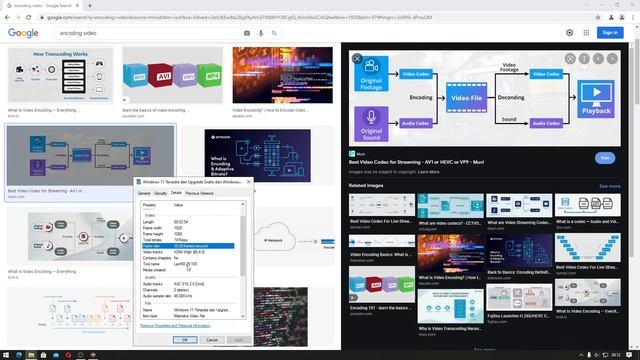
Task: Click the browser back arrow
Action: (x=7, y=18)
